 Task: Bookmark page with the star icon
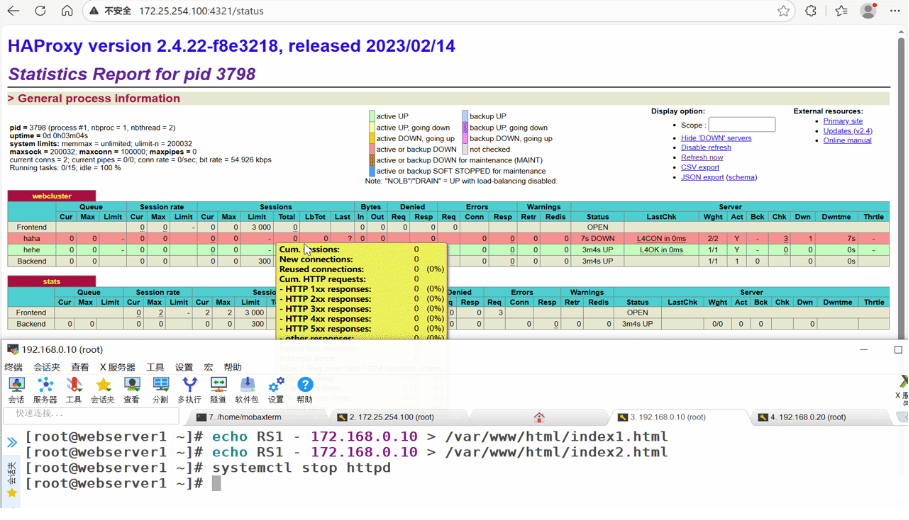tap(783, 11)
